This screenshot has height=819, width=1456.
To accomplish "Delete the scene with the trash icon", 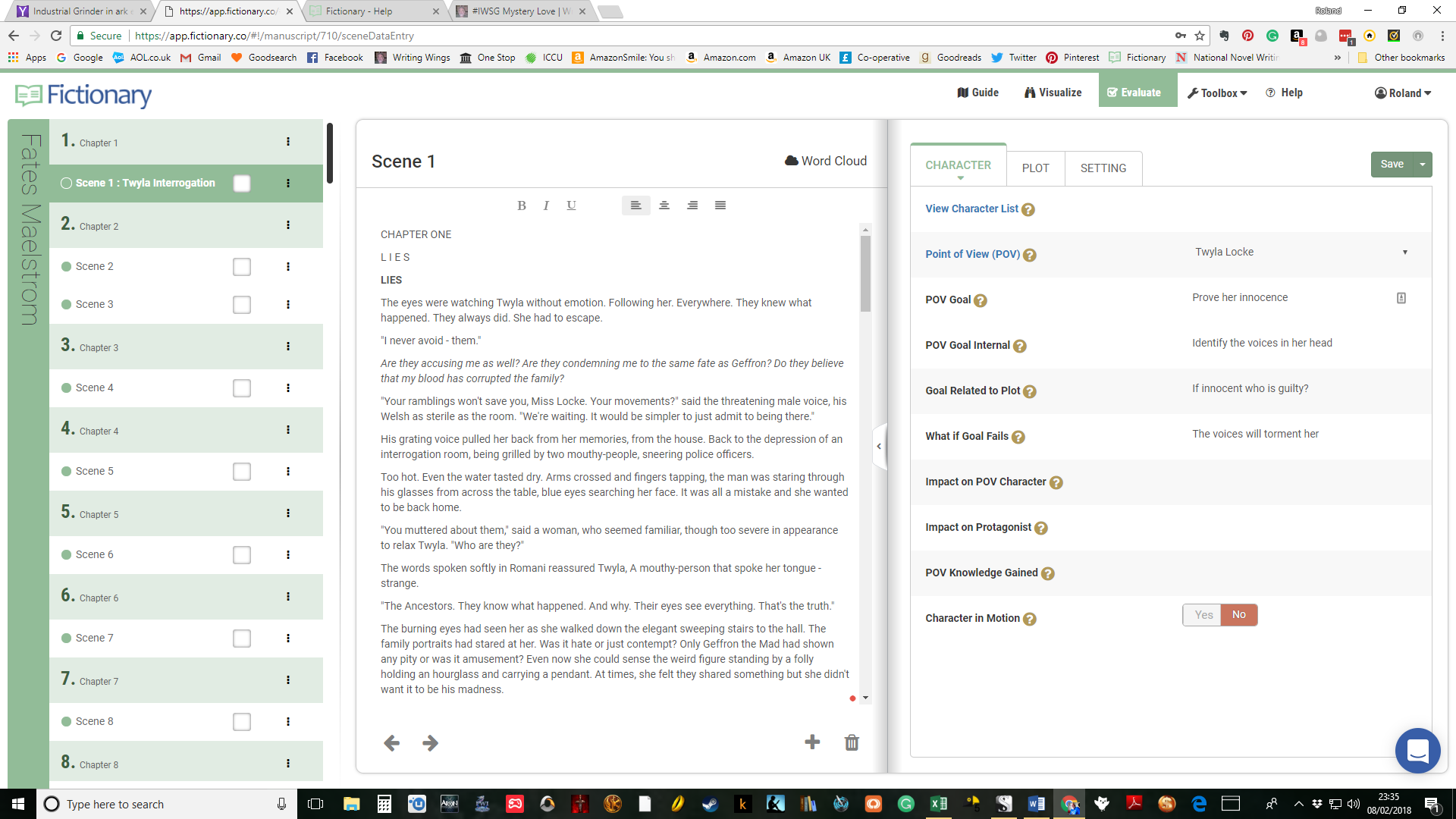I will click(x=852, y=742).
